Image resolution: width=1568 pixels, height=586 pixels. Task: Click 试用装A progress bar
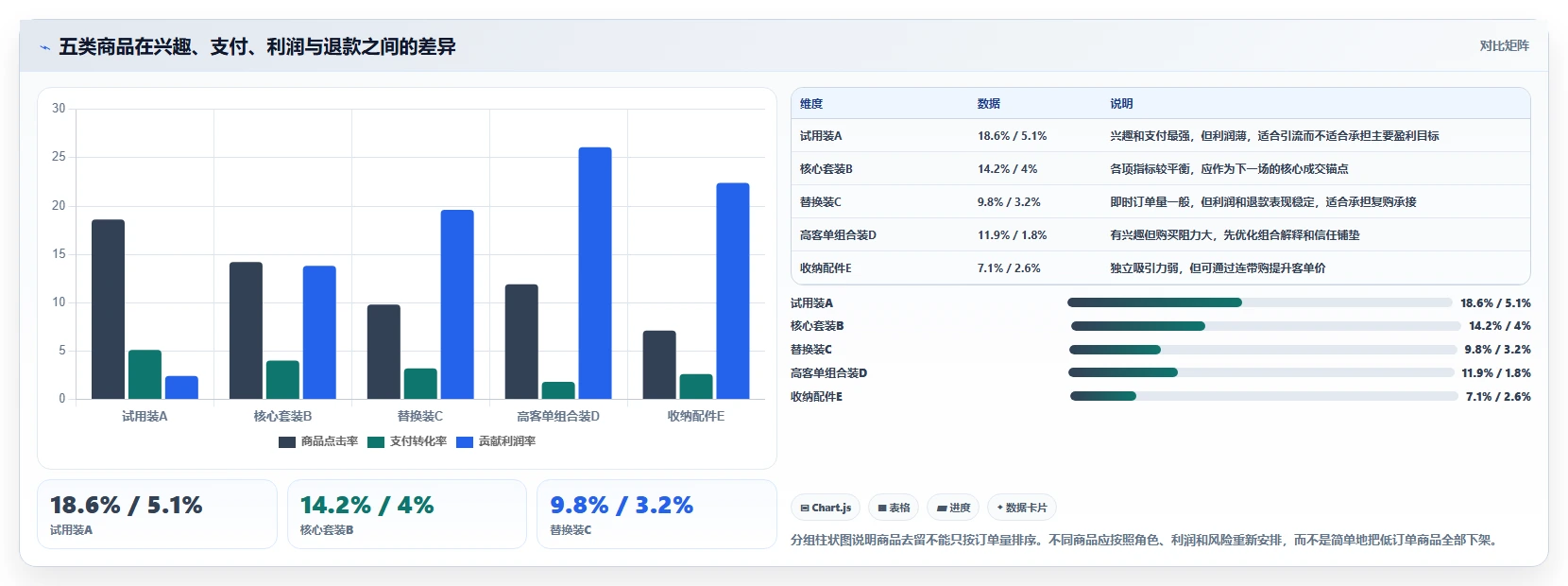point(1259,302)
